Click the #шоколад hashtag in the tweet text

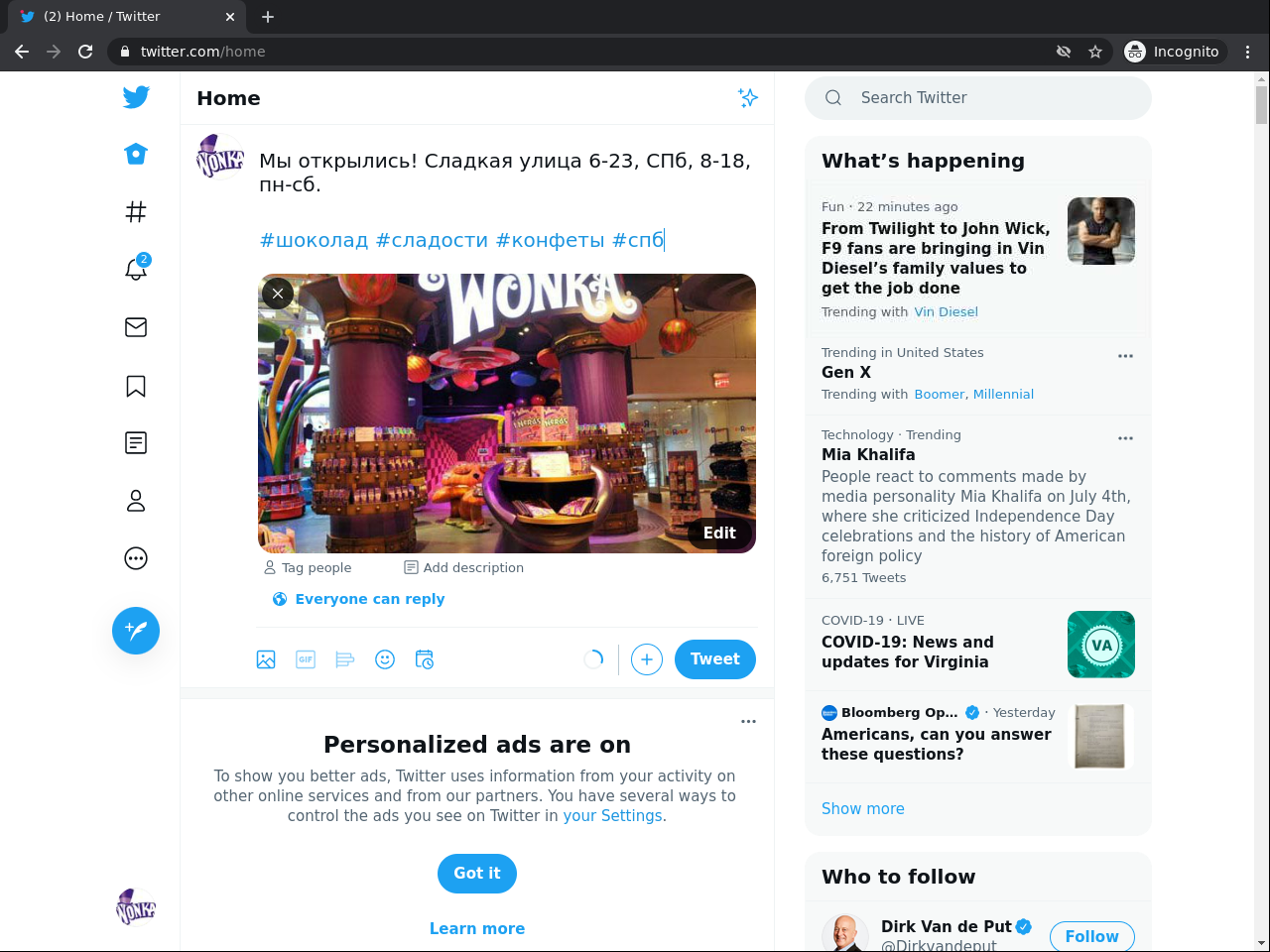[x=315, y=240]
